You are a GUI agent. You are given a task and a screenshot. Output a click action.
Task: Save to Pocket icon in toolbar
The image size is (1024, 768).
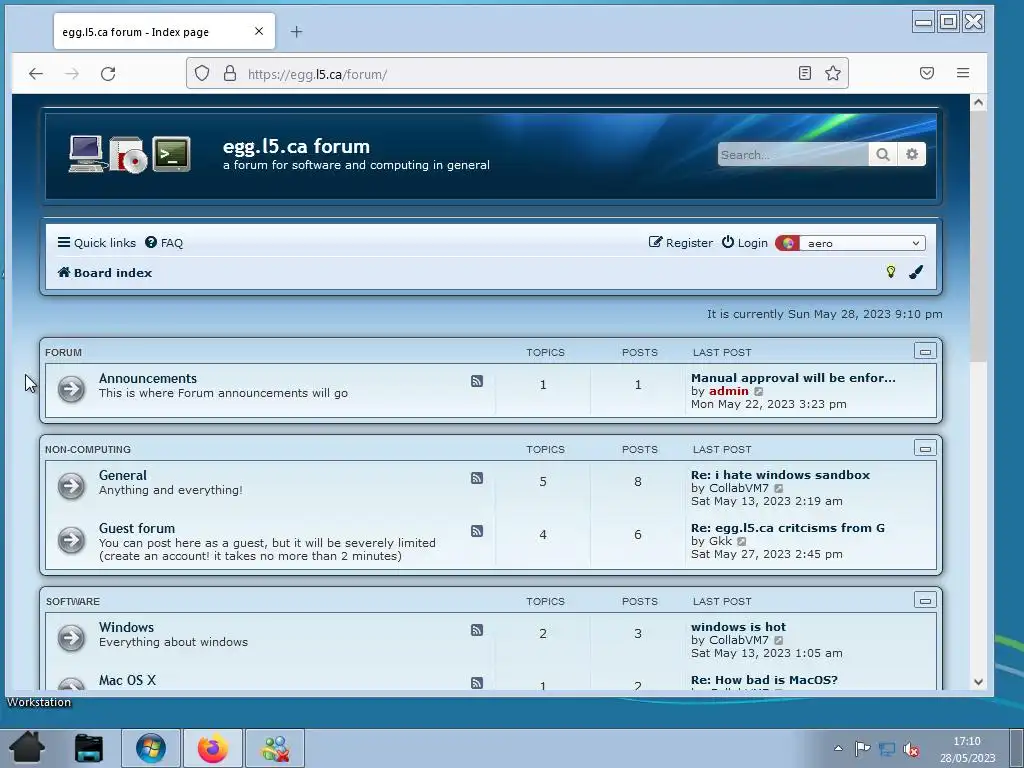(x=927, y=73)
